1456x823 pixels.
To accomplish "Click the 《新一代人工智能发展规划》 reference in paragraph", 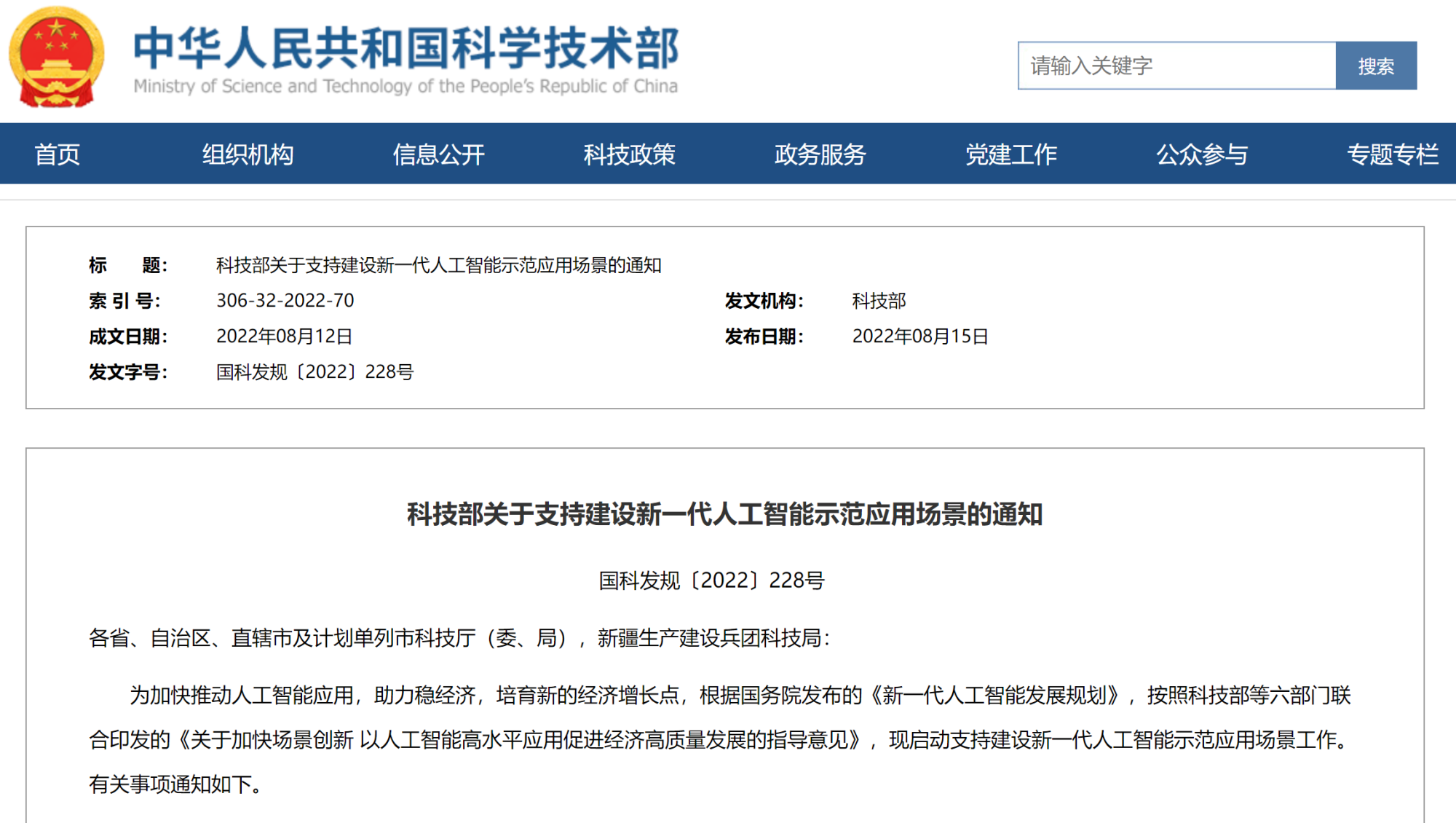I will tap(994, 696).
